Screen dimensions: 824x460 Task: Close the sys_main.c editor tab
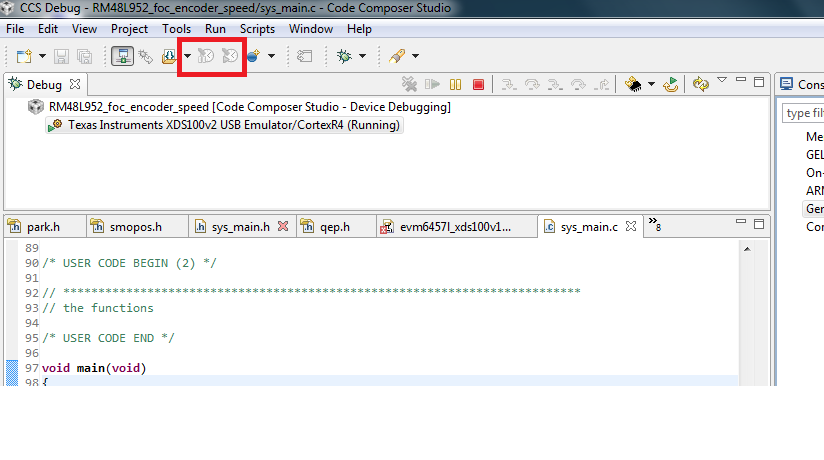pyautogui.click(x=631, y=226)
